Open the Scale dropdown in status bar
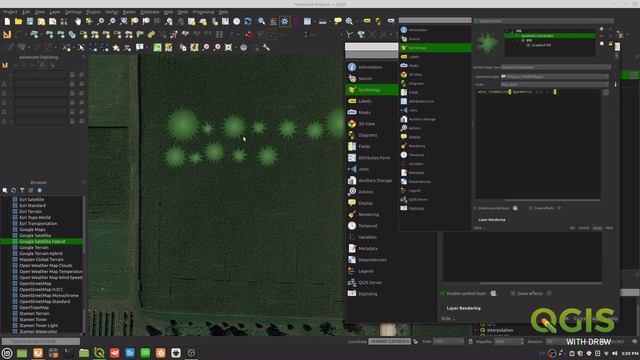Viewport: 640px width, 360px height. click(448, 341)
